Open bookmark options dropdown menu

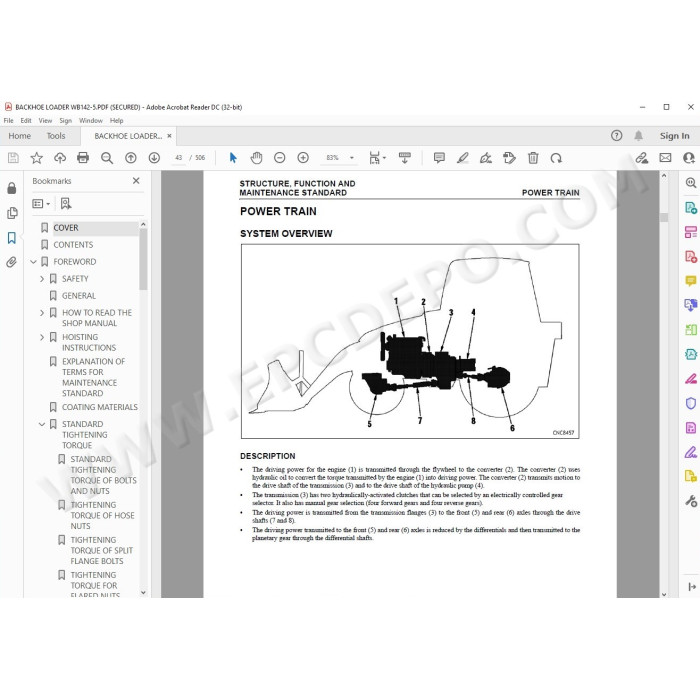[x=41, y=204]
